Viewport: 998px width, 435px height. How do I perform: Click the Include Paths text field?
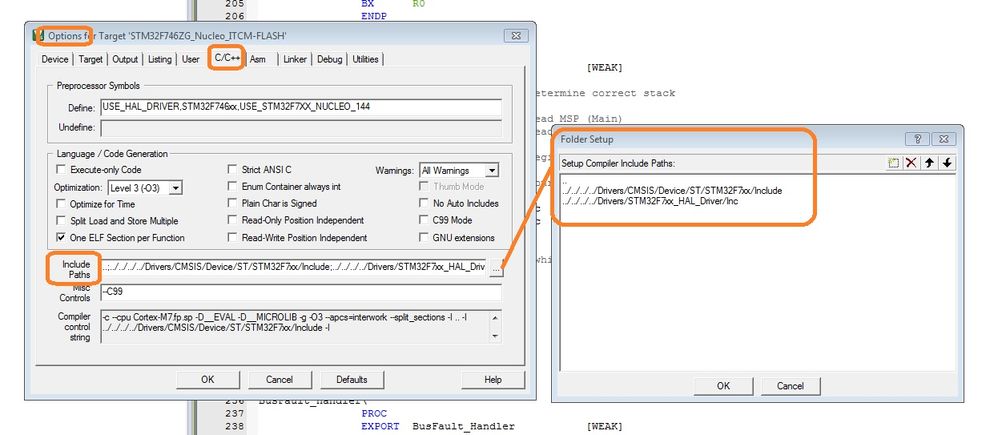pyautogui.click(x=294, y=269)
